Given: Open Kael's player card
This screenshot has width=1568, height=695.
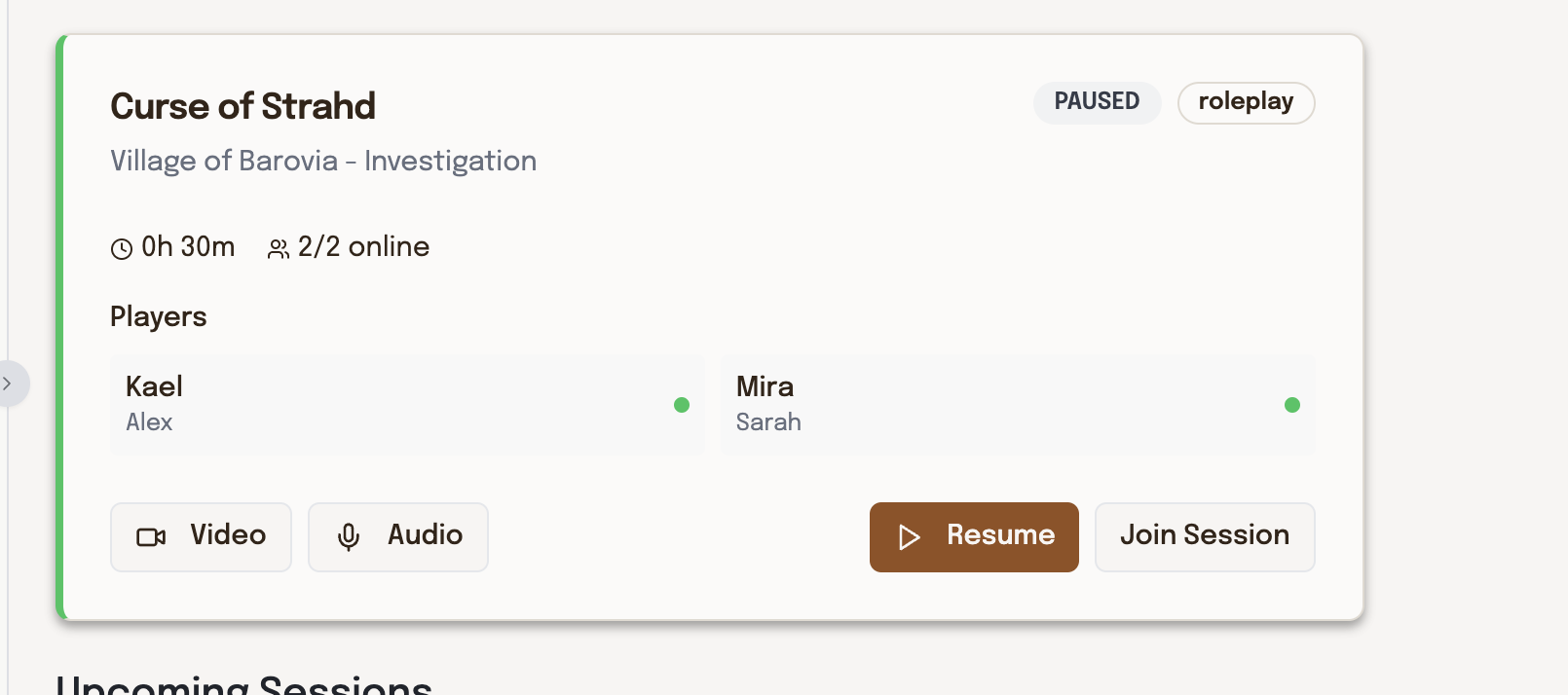Looking at the screenshot, I should (390, 404).
